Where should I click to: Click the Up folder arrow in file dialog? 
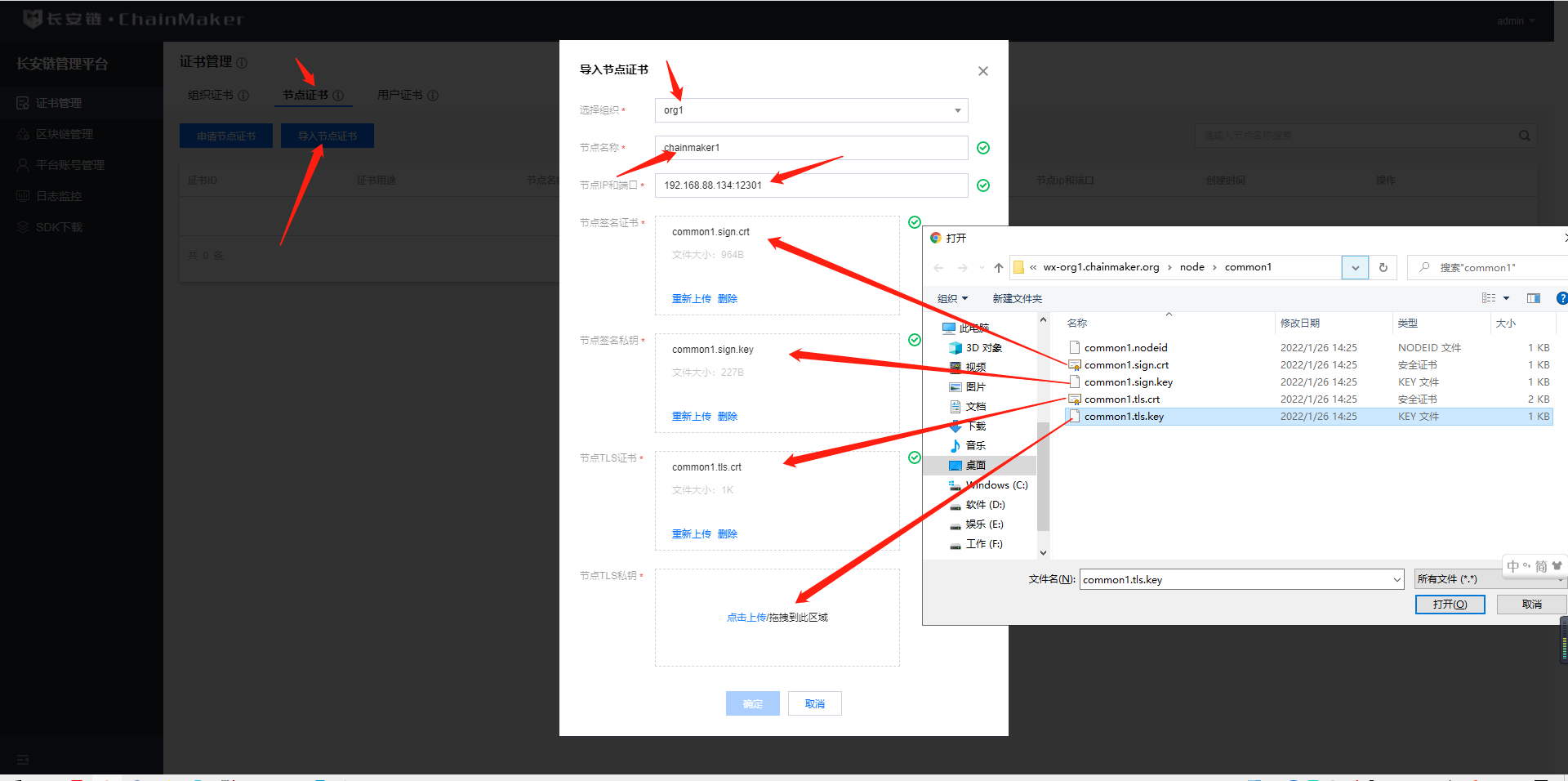pos(999,268)
